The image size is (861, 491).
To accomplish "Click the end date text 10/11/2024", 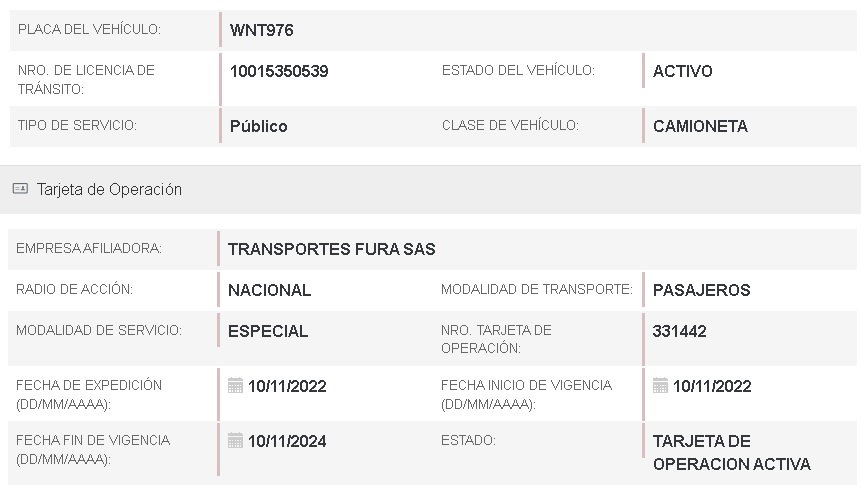I will click(287, 441).
